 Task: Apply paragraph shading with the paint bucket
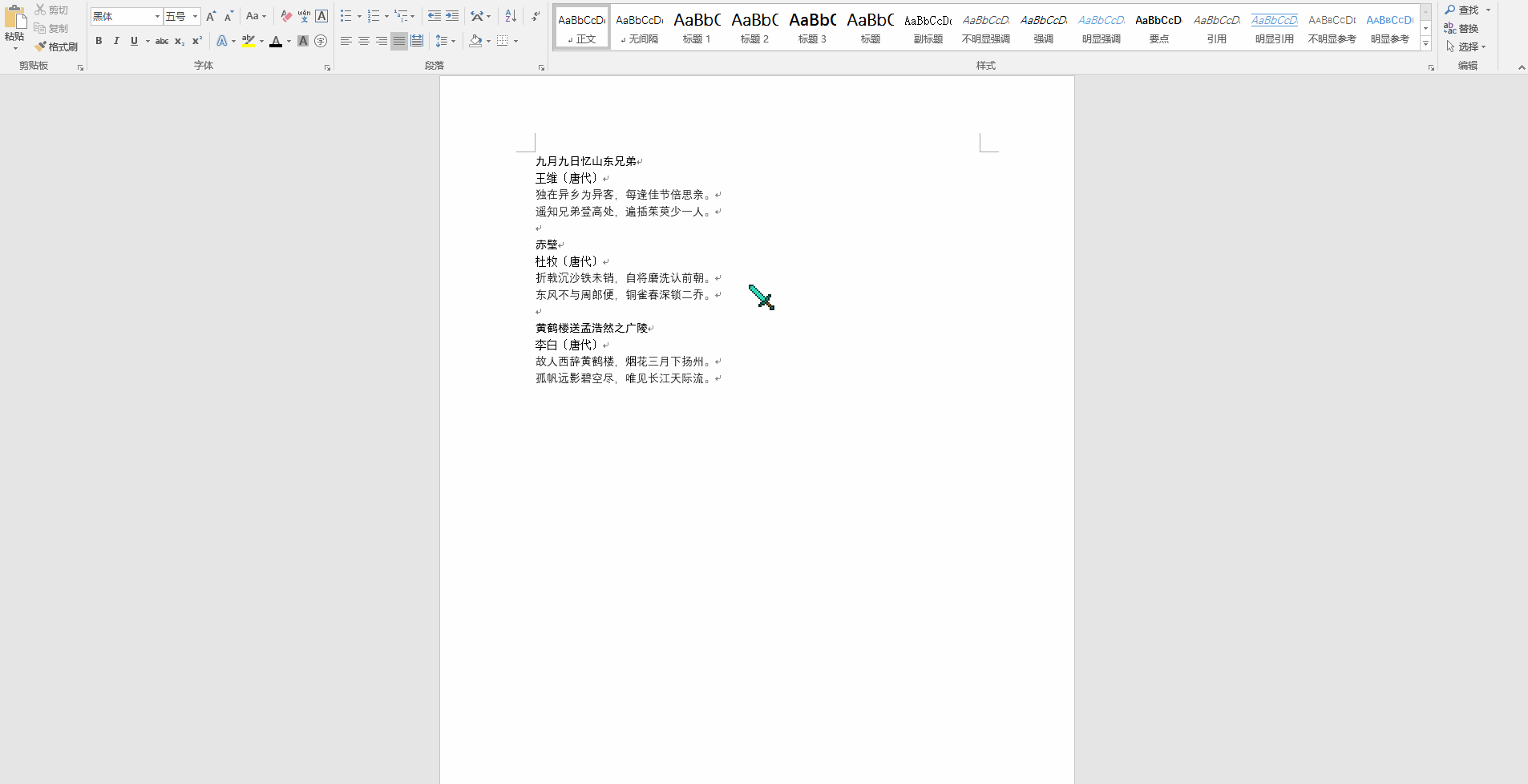(475, 41)
